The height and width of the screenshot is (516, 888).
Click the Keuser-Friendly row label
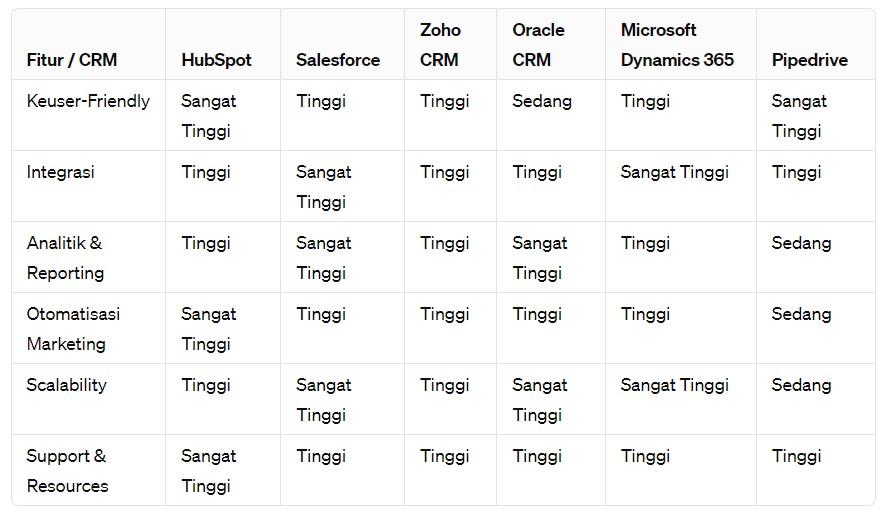pos(88,101)
